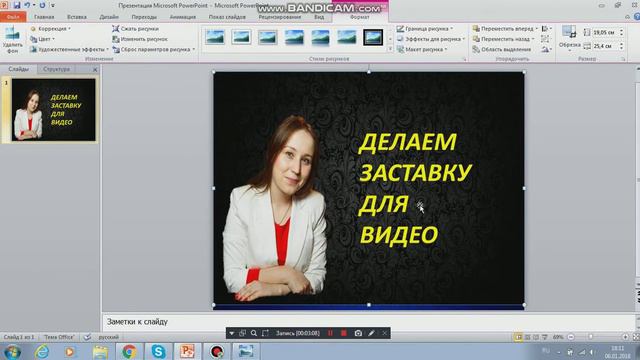The width and height of the screenshot is (640, 360).
Task: Open the Bandicam bar dropdown arrow
Action: (231, 333)
